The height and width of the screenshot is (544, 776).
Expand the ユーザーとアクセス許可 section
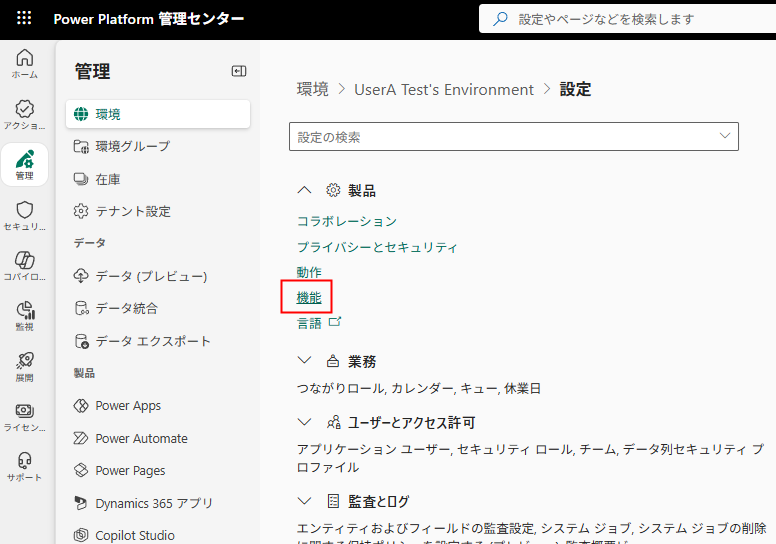tap(305, 423)
